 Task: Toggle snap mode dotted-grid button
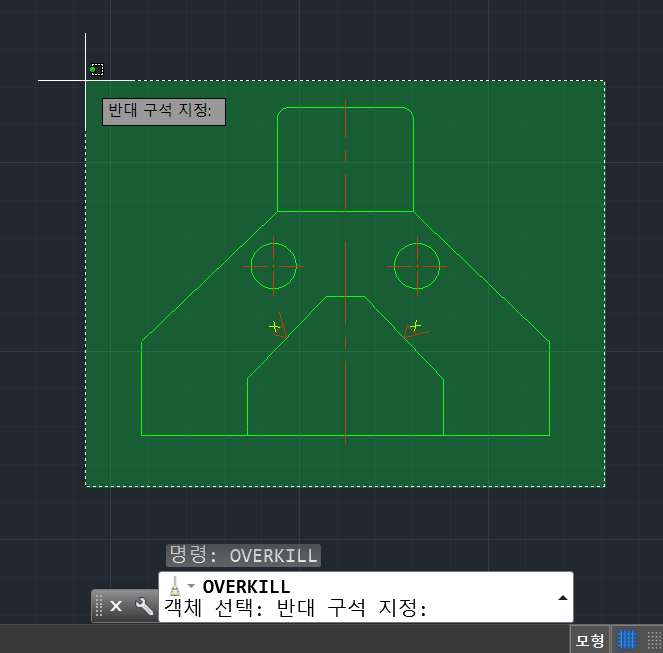[655, 639]
